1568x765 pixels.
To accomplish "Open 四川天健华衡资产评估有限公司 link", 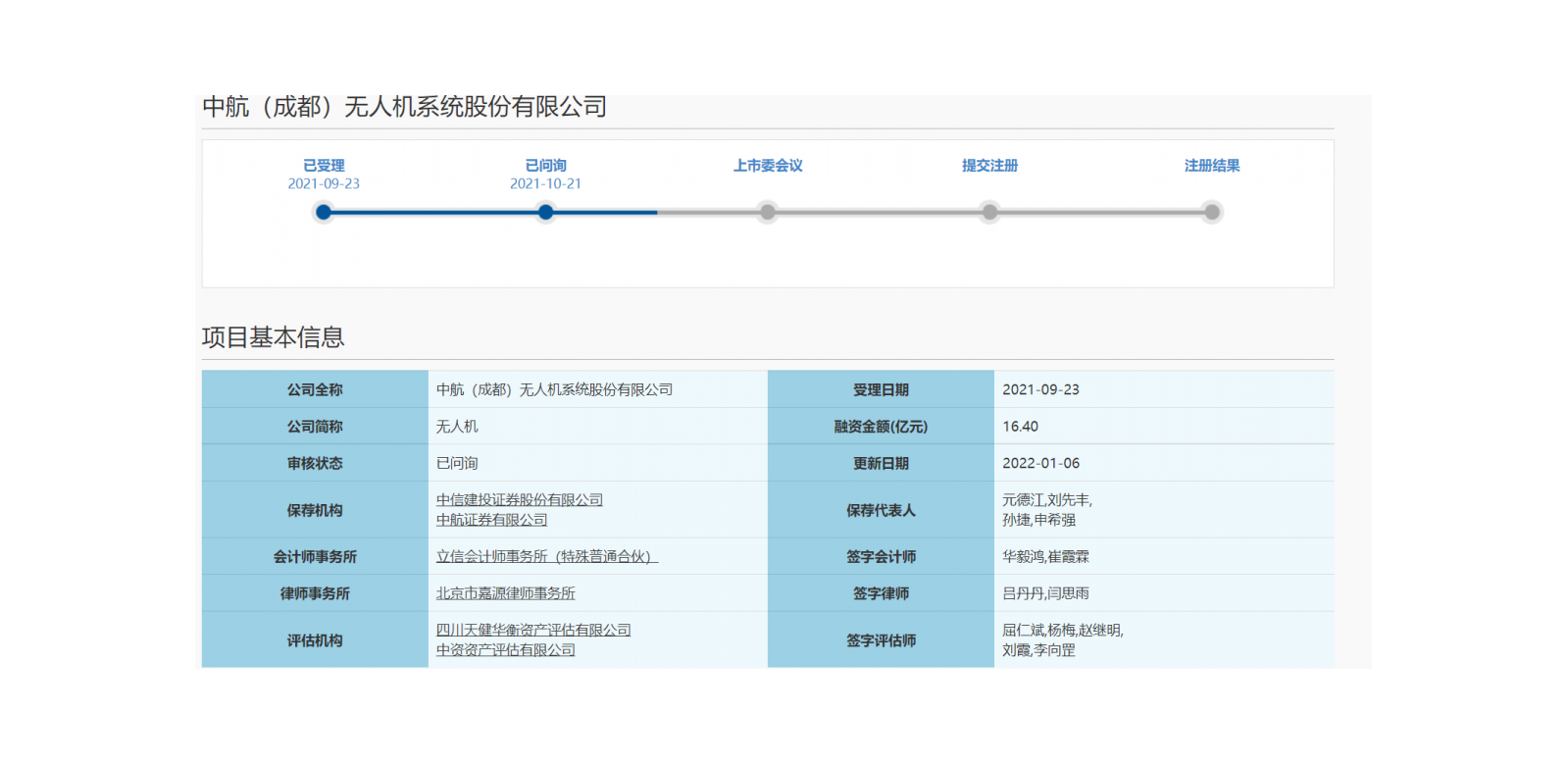I will pos(533,630).
